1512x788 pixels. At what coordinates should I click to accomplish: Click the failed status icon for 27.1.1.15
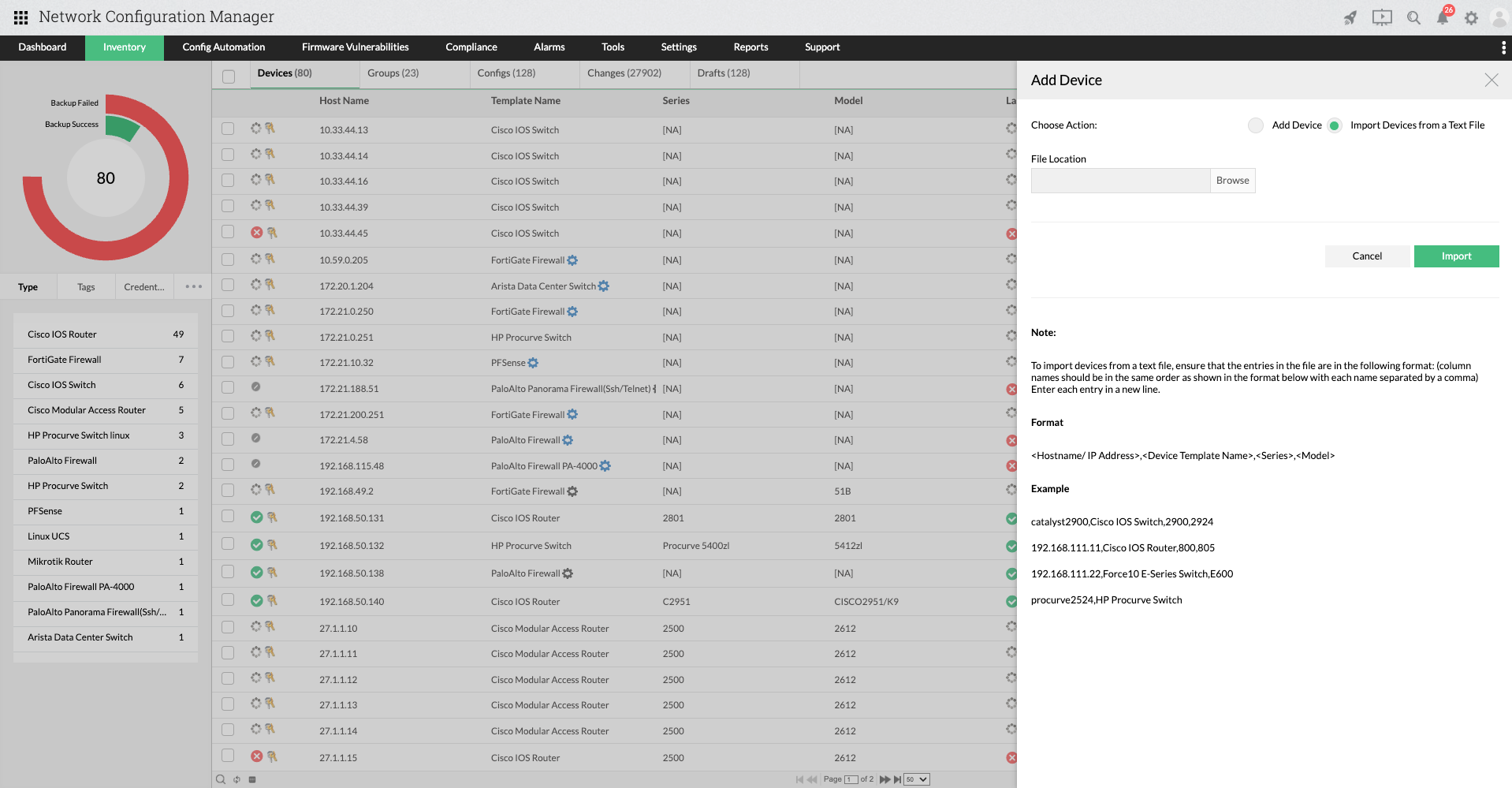tap(256, 756)
